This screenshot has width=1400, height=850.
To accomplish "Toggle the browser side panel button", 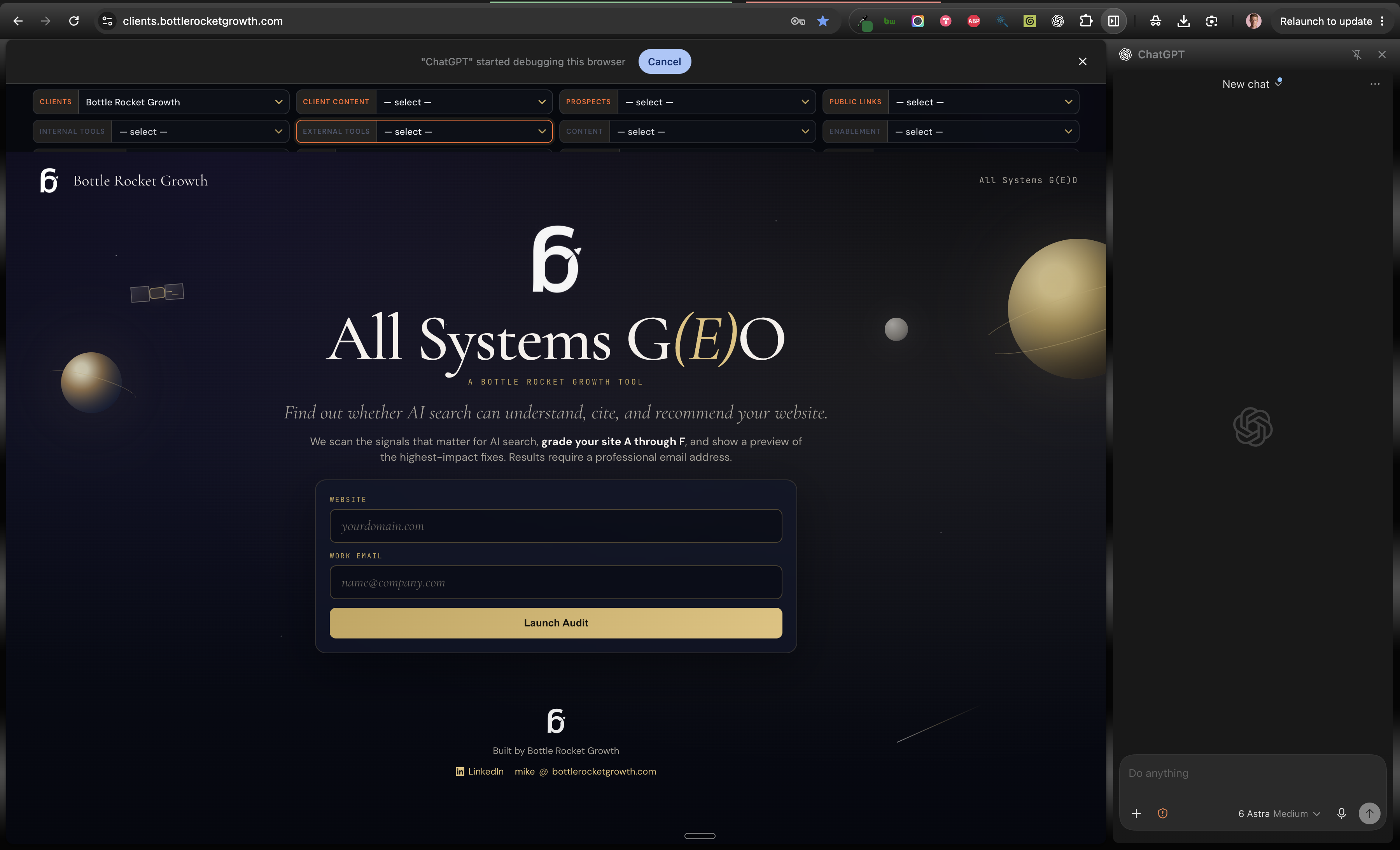I will pos(1114,21).
